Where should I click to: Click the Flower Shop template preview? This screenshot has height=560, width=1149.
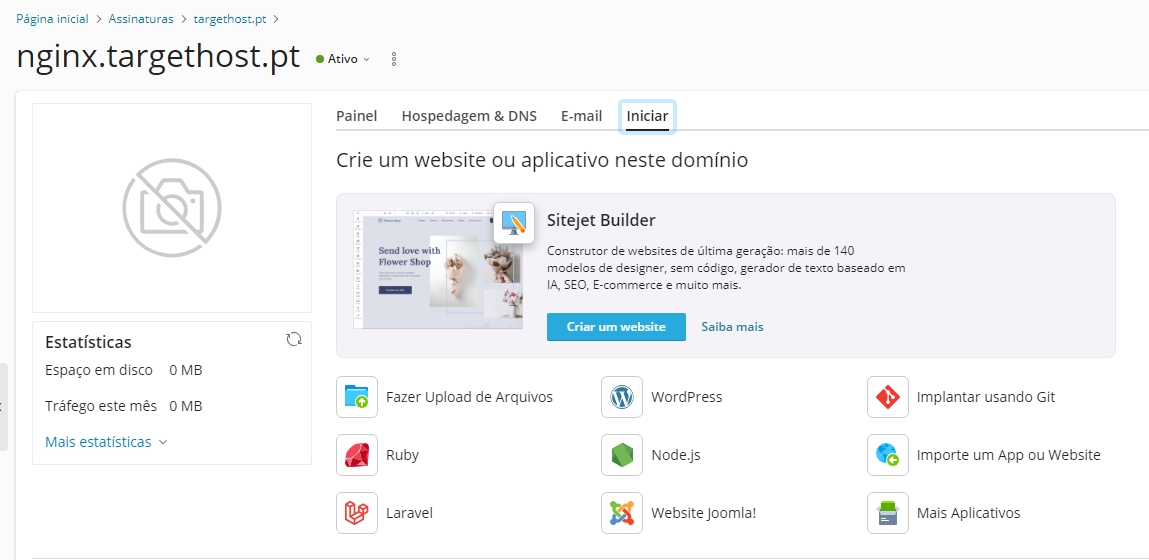(437, 269)
